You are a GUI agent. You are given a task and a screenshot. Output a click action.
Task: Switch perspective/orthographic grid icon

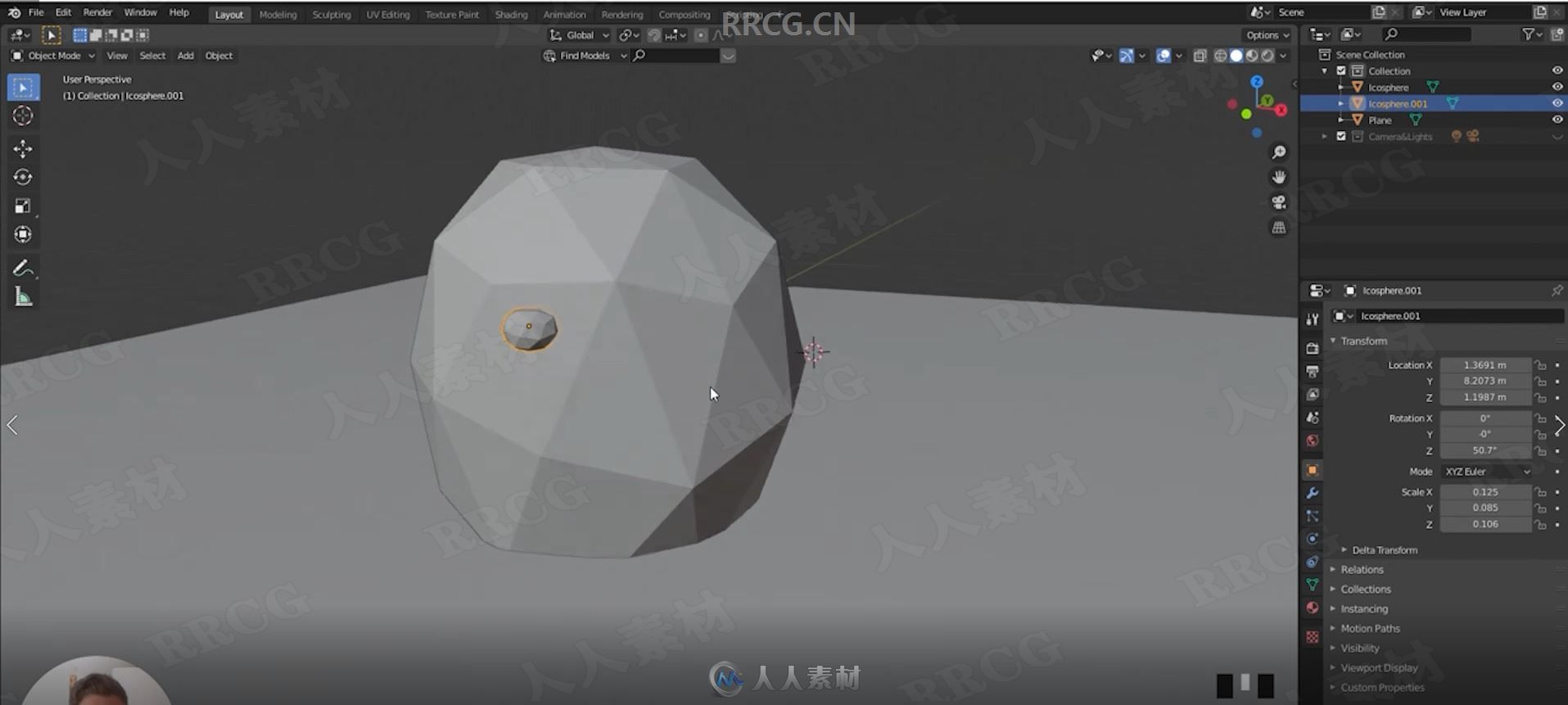[x=1279, y=228]
